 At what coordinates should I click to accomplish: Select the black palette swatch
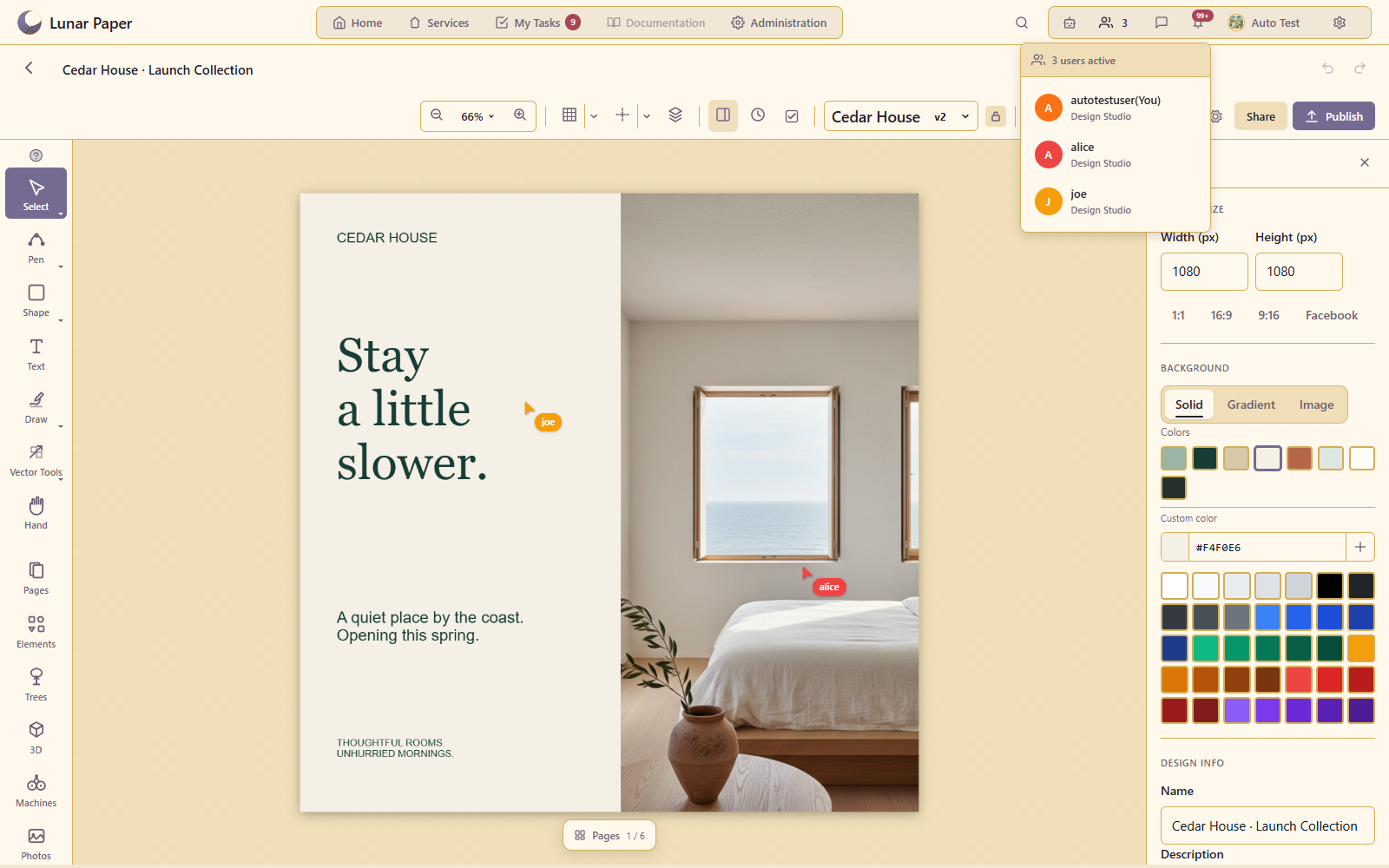click(1330, 586)
